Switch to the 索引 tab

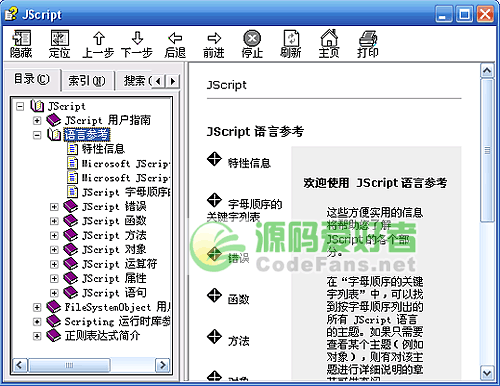click(87, 81)
